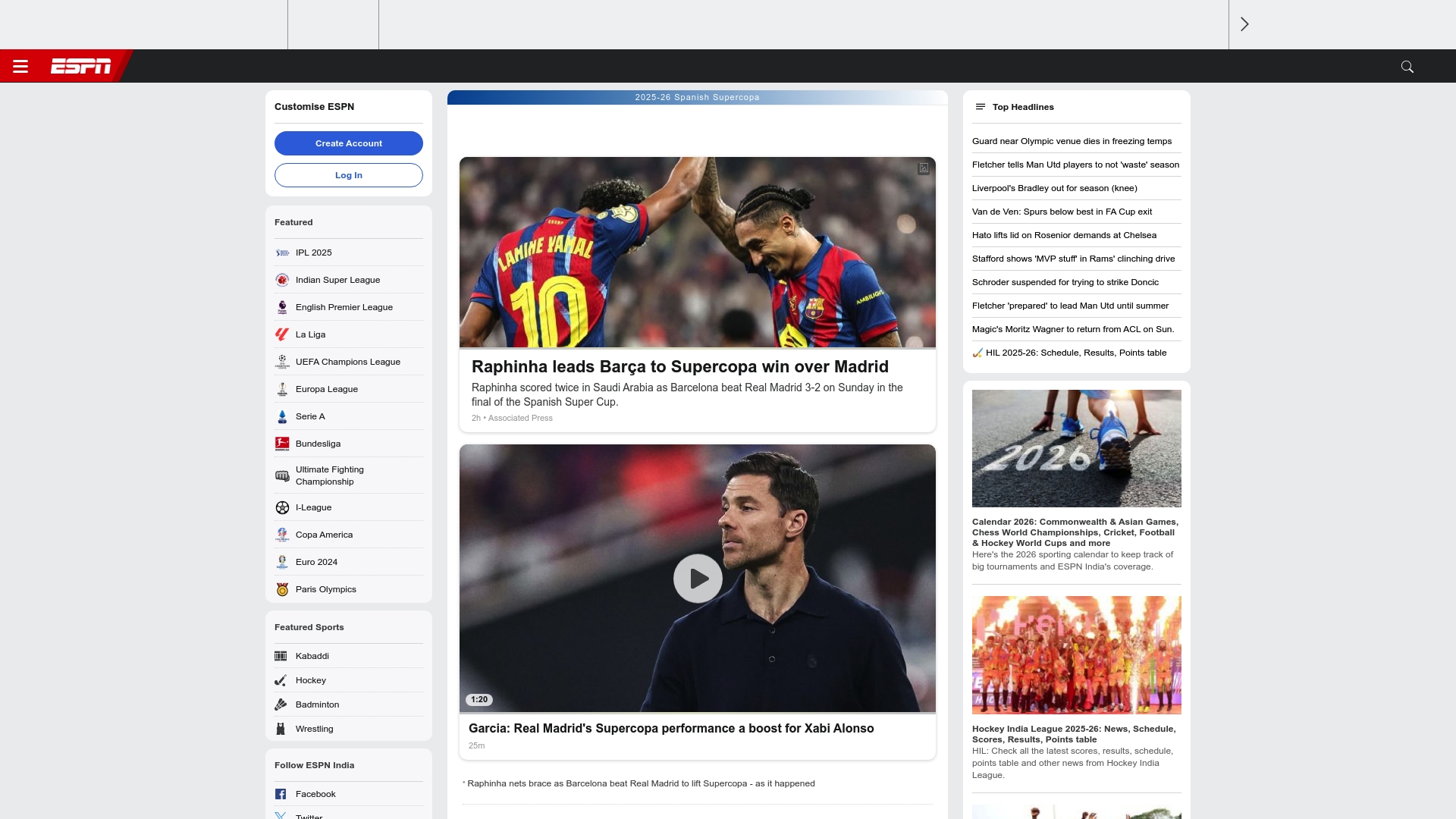Play the Xabi Alonso video

[697, 579]
